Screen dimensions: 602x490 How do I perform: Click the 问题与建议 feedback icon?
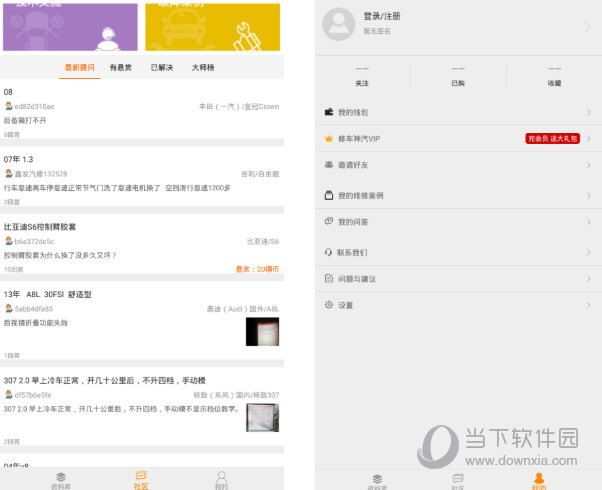coord(329,278)
